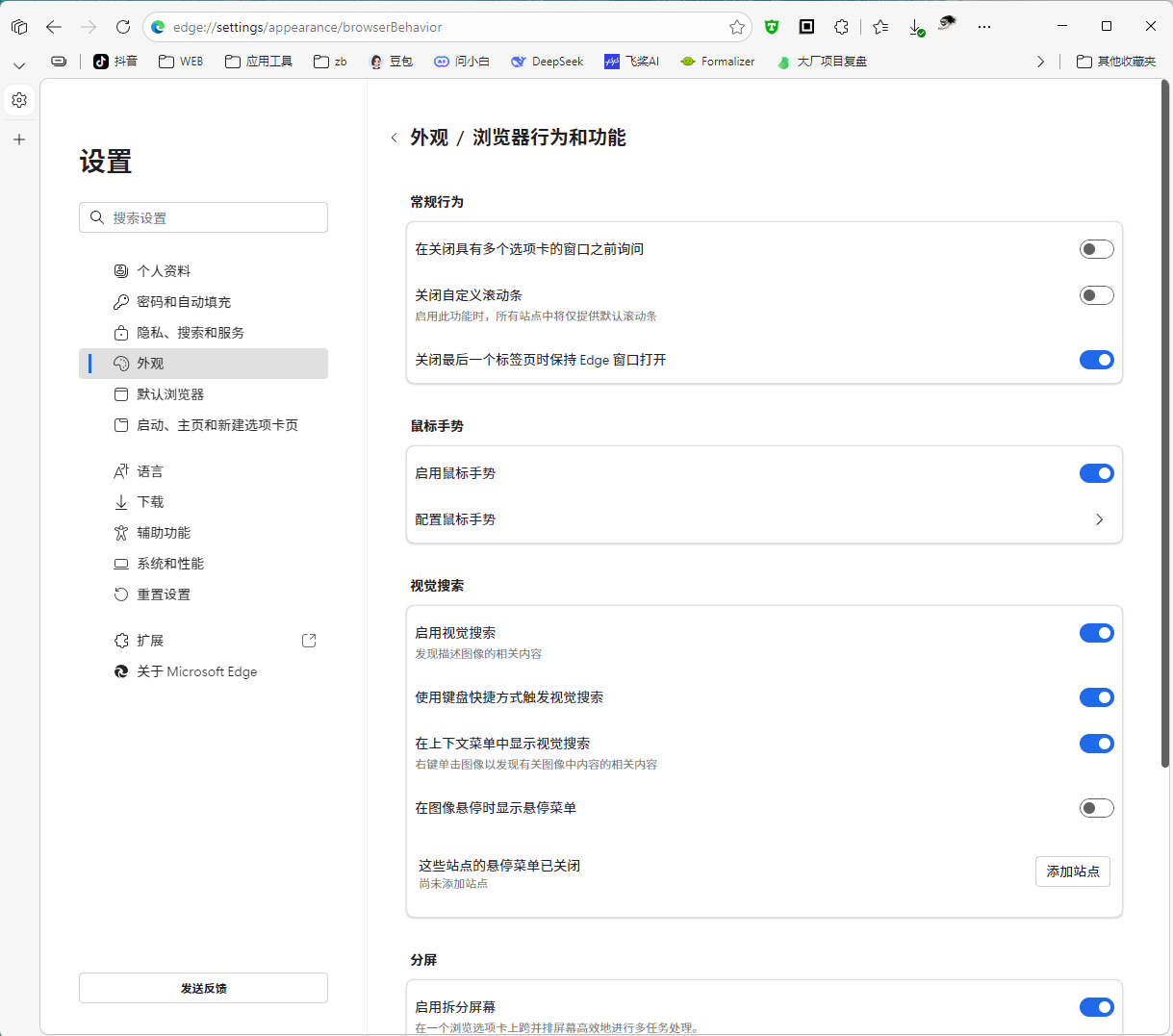Screen dimensions: 1173x1036
Task: Open the Formalizer bookmark
Action: pos(717,62)
